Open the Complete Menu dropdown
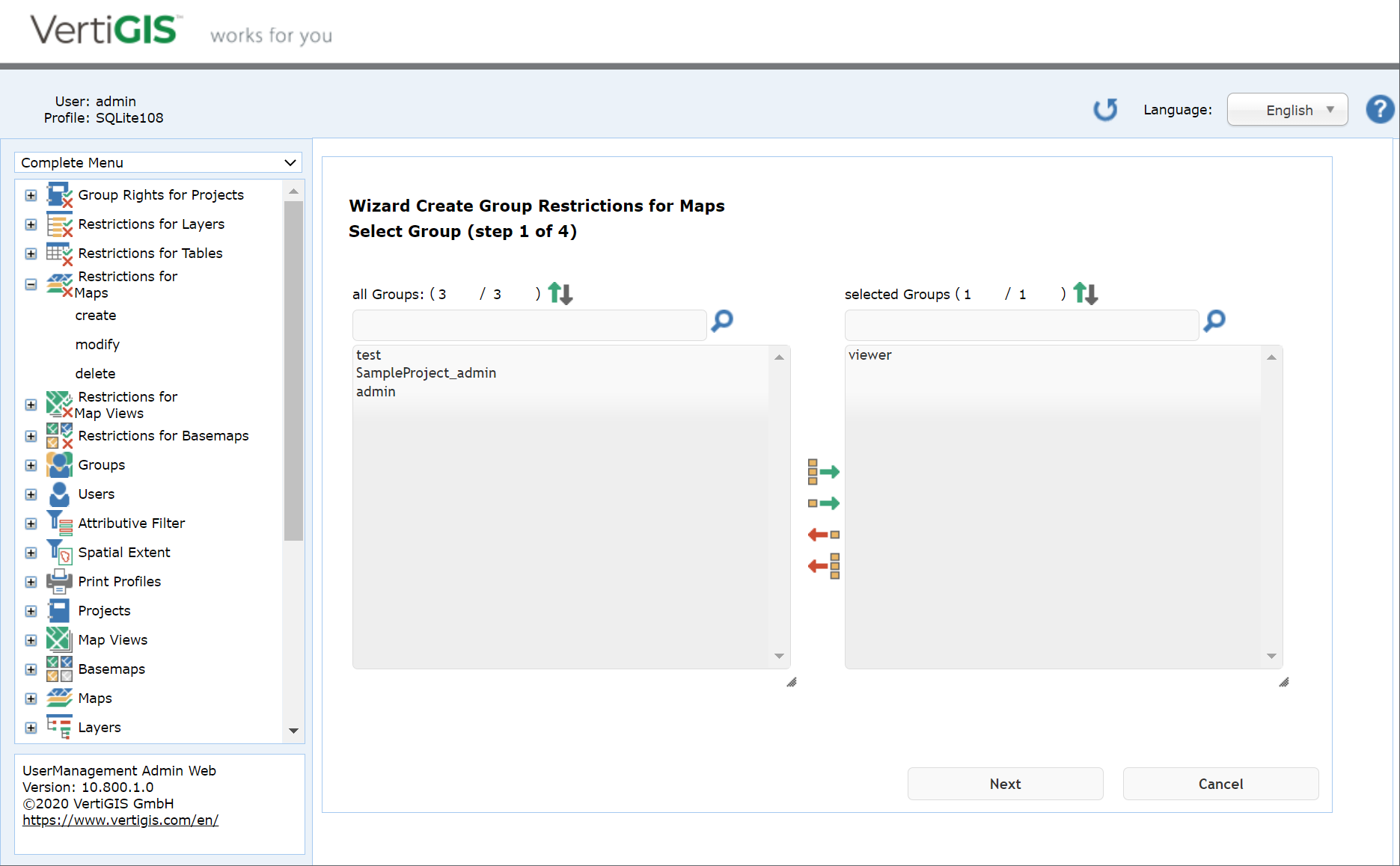 tap(157, 162)
